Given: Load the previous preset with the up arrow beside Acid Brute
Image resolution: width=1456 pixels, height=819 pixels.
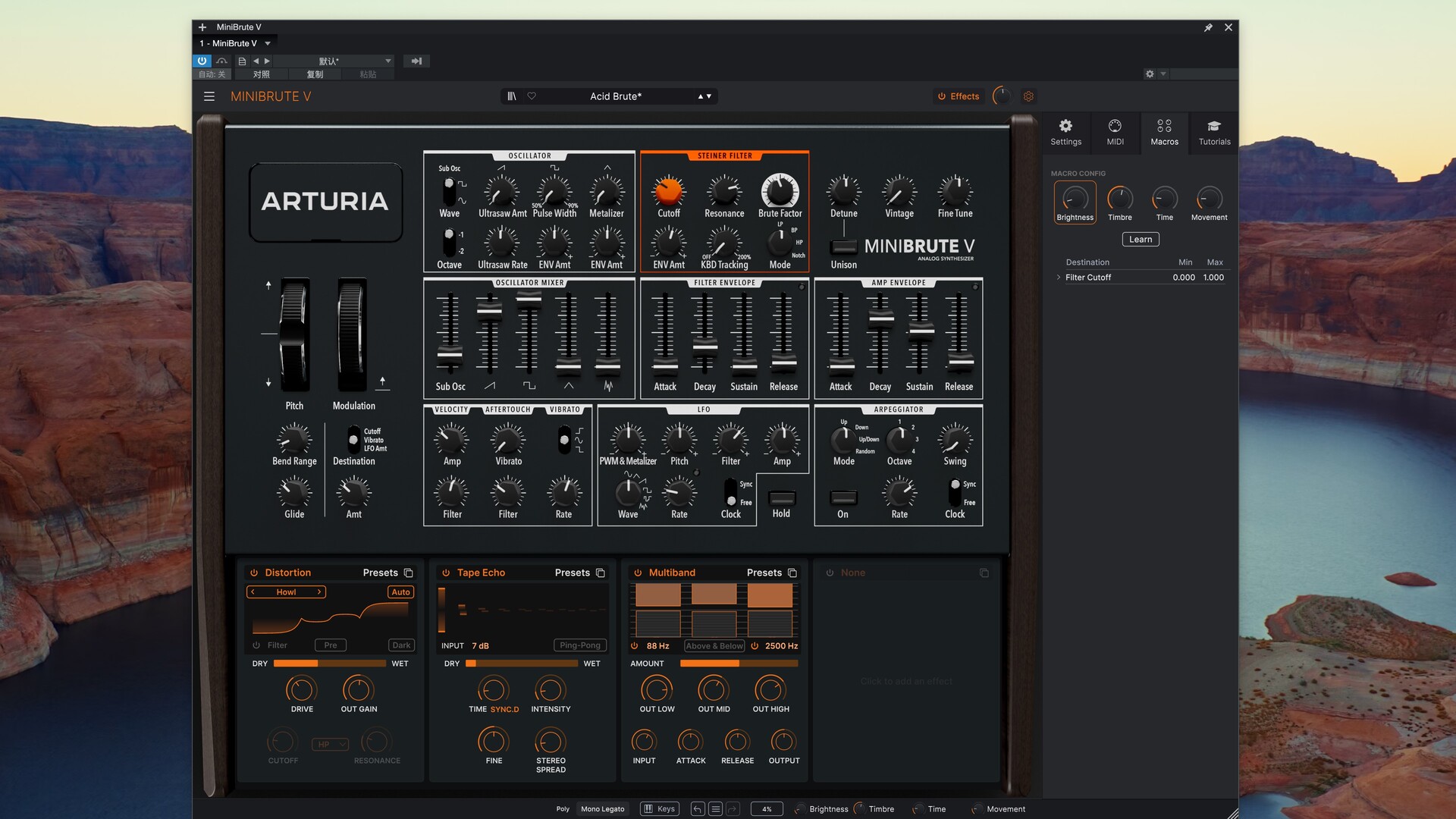Looking at the screenshot, I should pos(701,96).
